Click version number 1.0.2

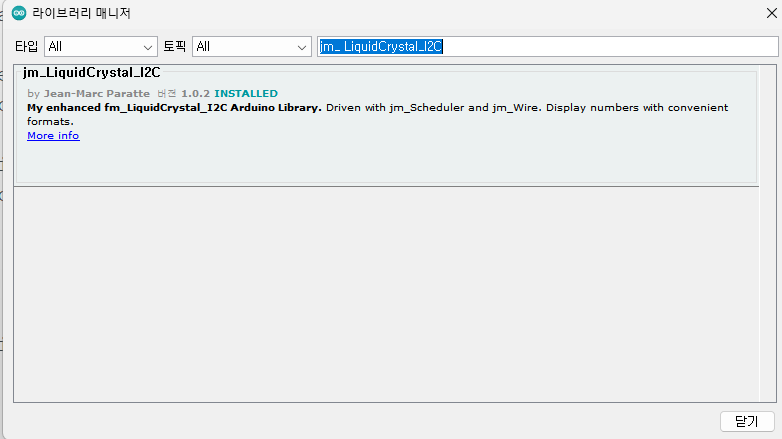(195, 94)
